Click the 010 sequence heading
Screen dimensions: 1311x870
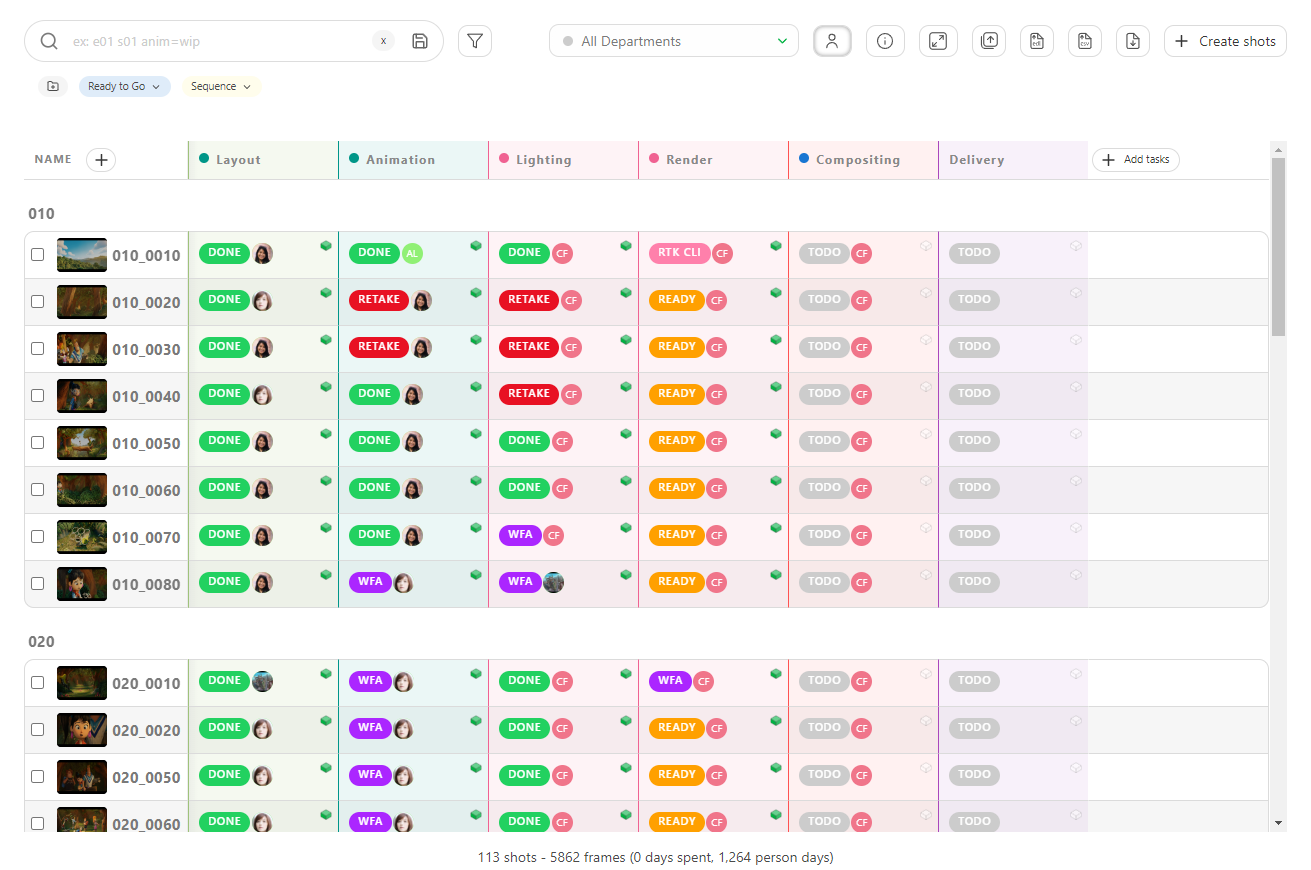click(x=41, y=214)
